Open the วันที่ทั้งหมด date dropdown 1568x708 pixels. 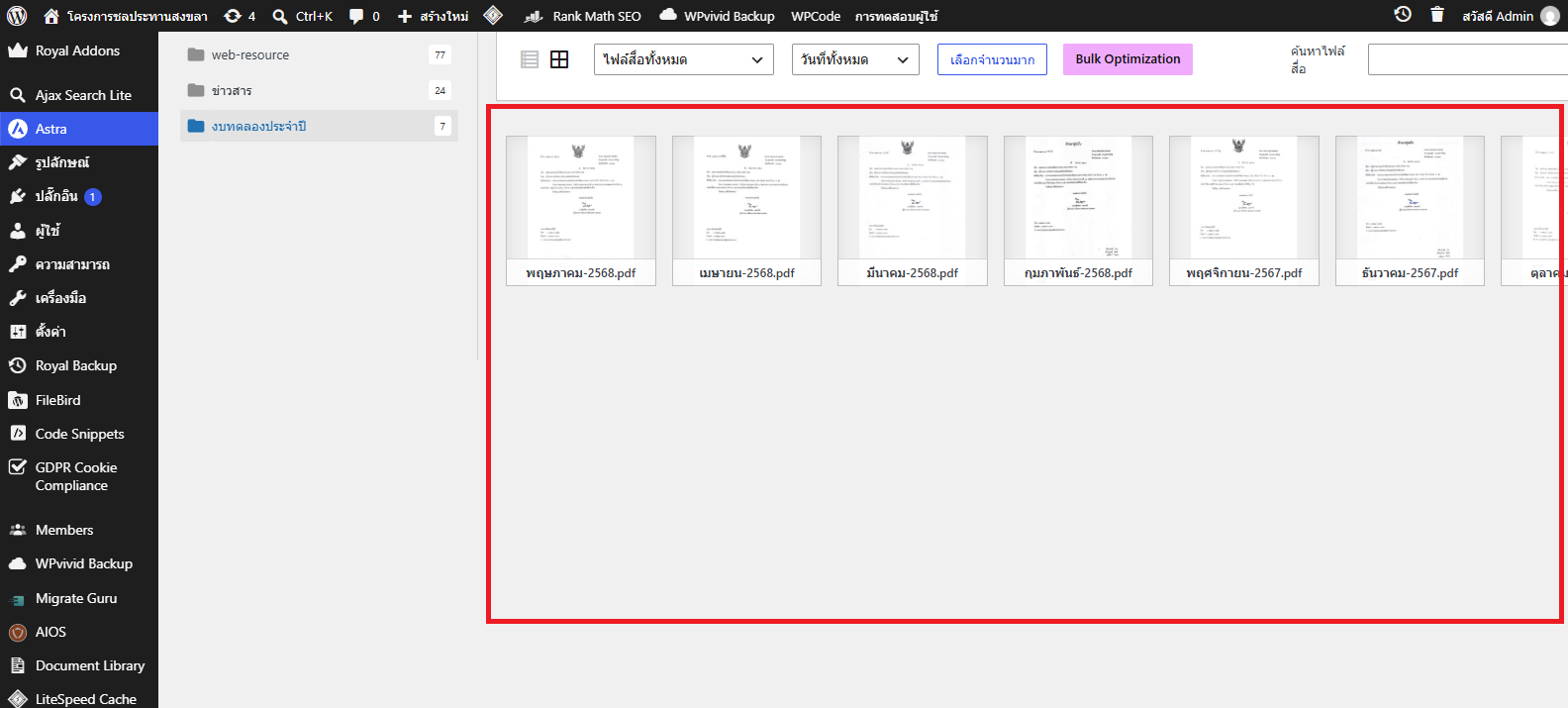pyautogui.click(x=855, y=59)
